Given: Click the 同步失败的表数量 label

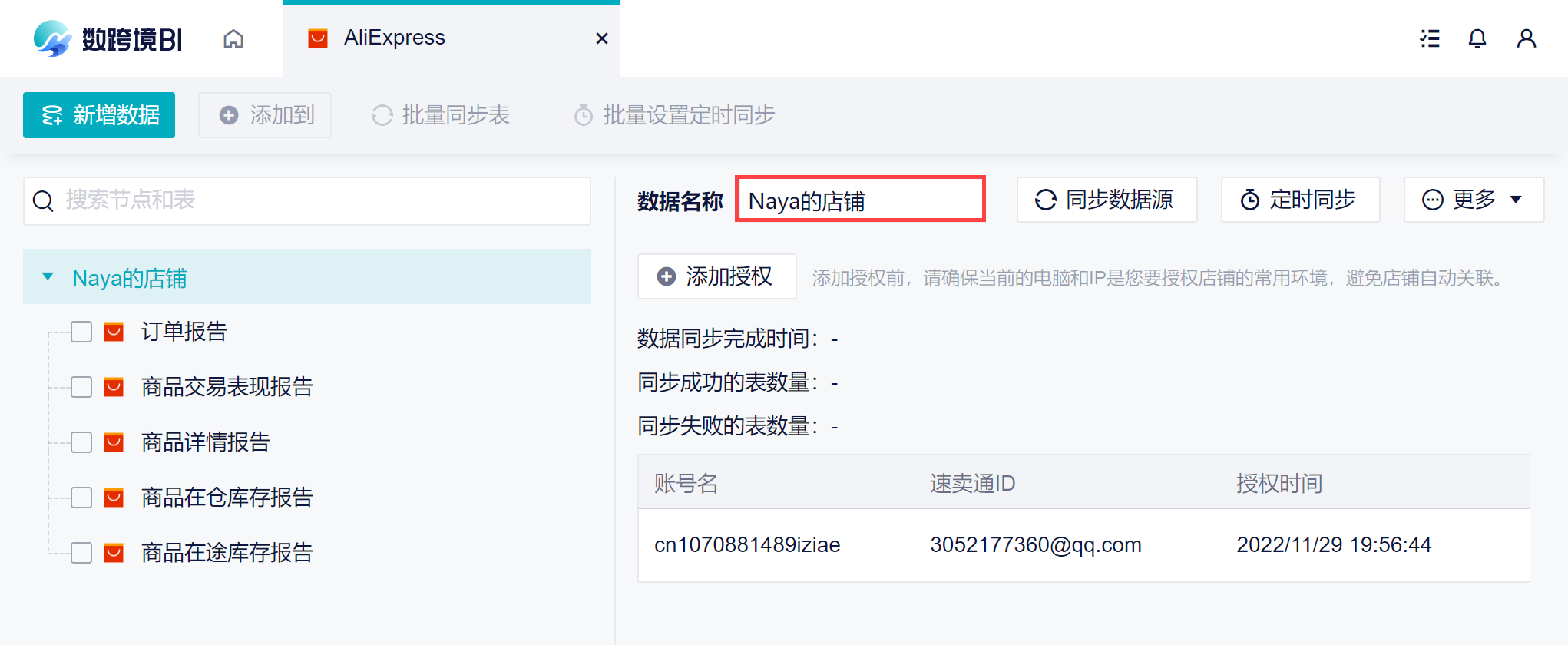Looking at the screenshot, I should tap(727, 425).
